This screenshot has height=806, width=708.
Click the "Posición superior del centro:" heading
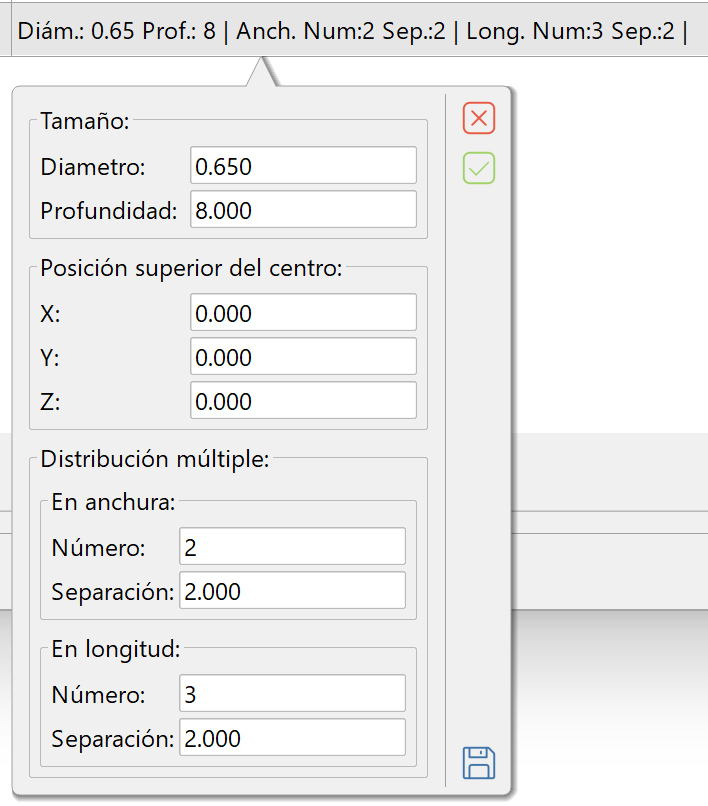pos(191,268)
